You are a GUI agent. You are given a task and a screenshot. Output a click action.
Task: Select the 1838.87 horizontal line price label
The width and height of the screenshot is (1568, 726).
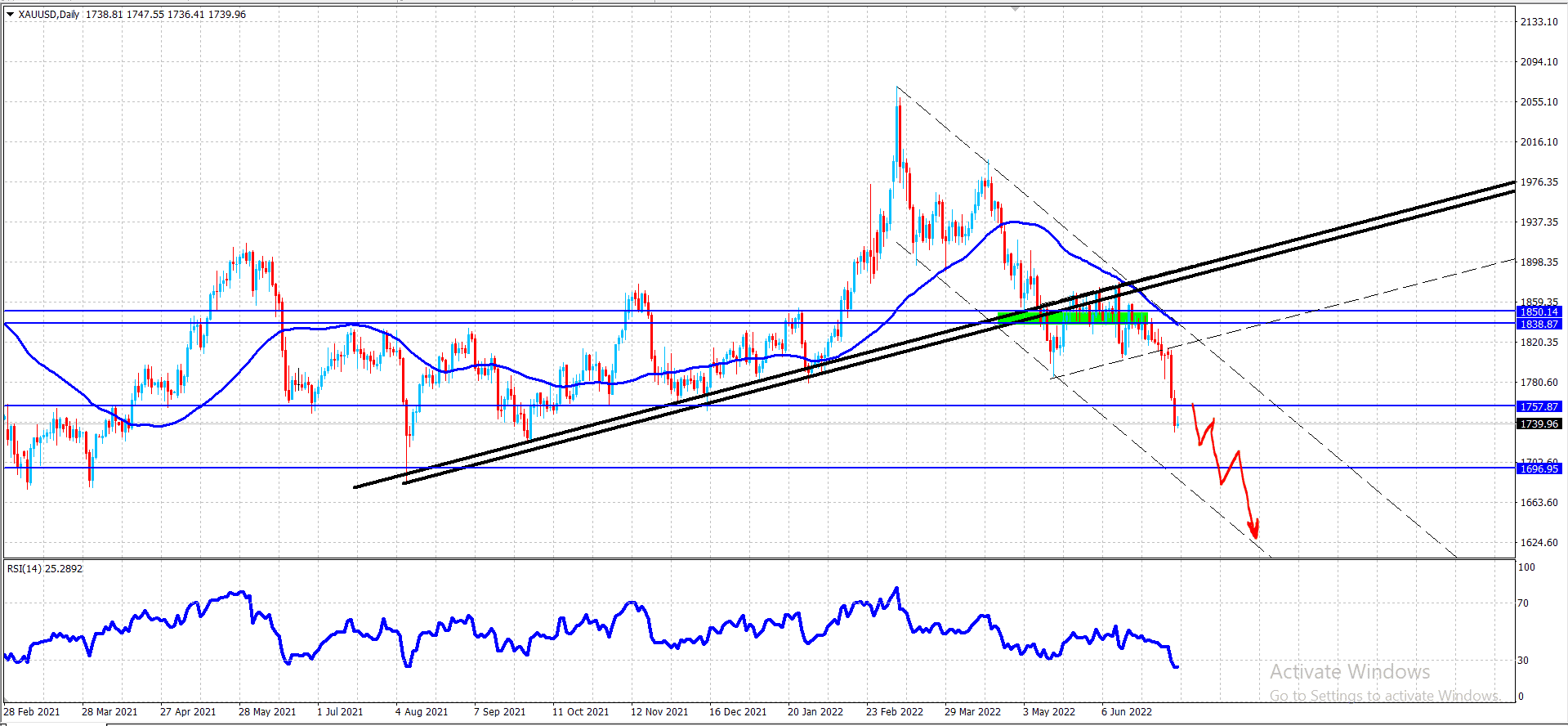click(x=1539, y=324)
